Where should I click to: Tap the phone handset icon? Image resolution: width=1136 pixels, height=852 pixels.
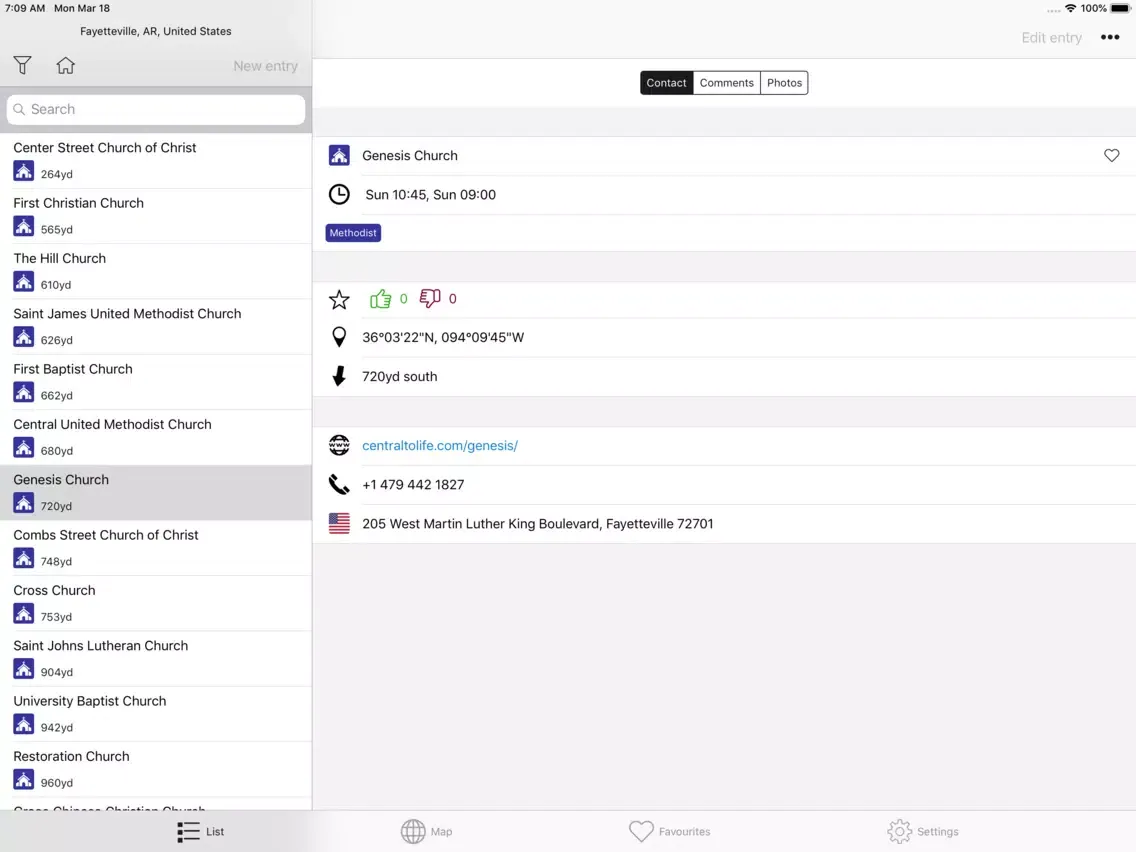pyautogui.click(x=339, y=484)
